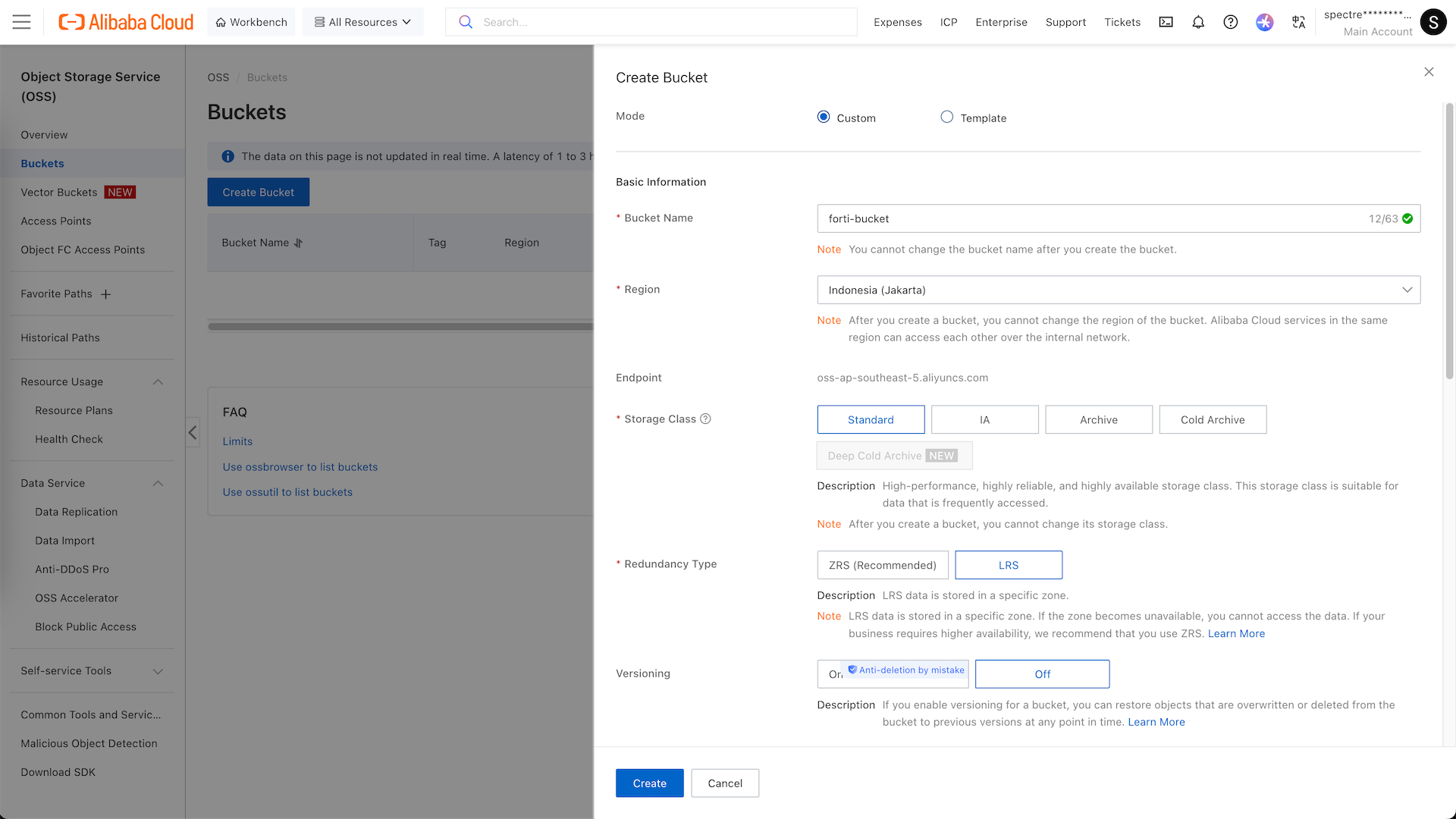Viewport: 1456px width, 819px height.
Task: Click the Bucket Name input field
Action: tap(1092, 218)
